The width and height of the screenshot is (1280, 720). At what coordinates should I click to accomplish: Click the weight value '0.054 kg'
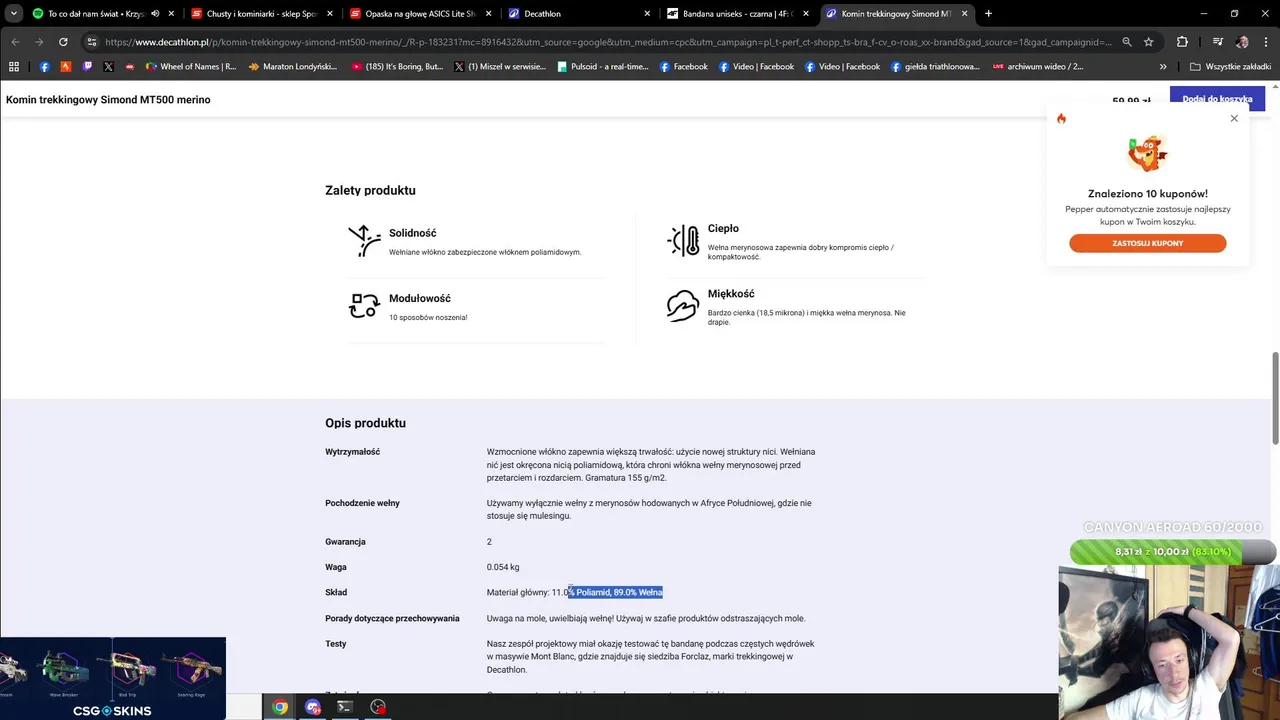[503, 567]
